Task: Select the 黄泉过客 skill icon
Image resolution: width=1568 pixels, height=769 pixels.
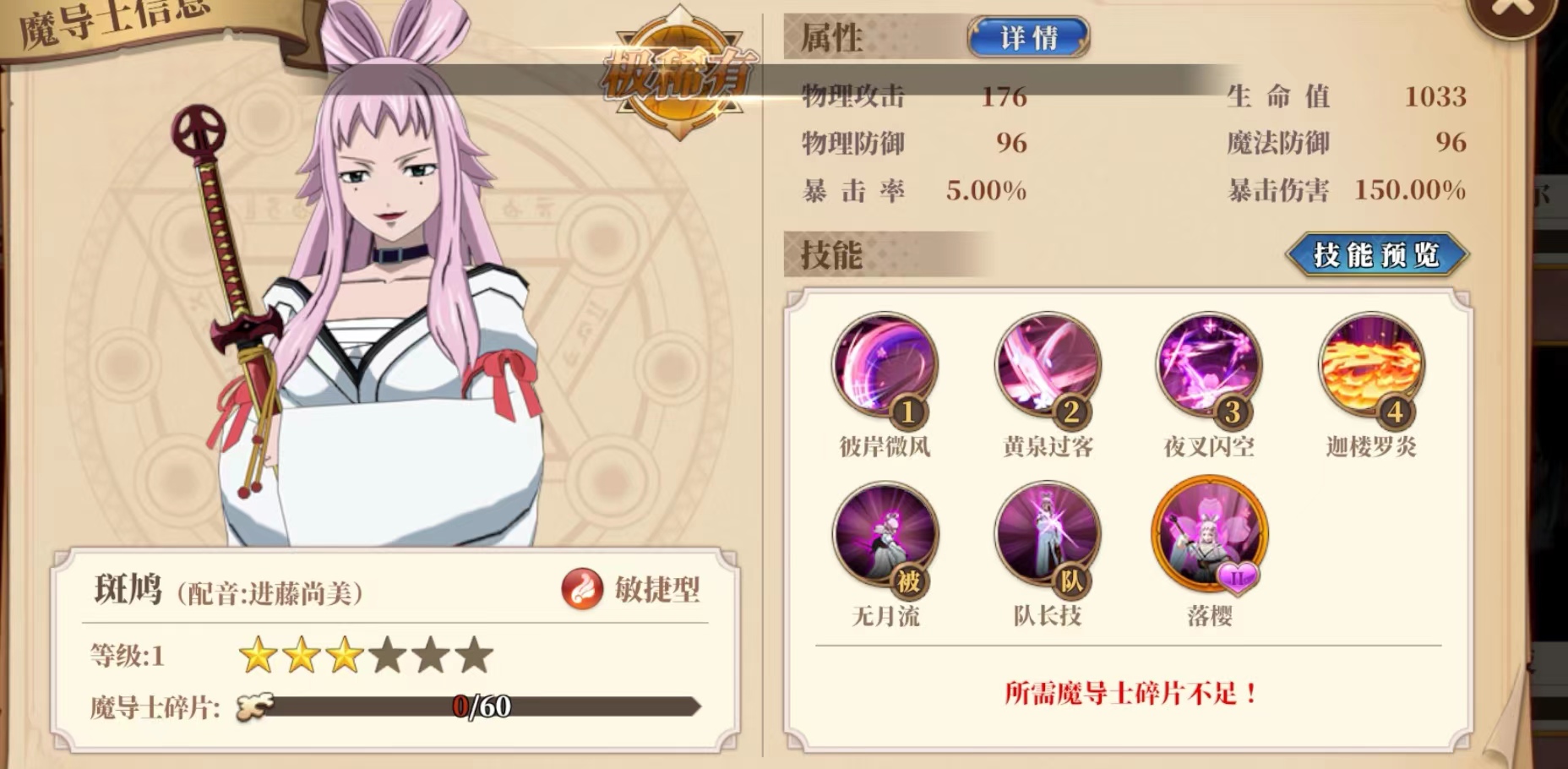Action: (x=1048, y=366)
